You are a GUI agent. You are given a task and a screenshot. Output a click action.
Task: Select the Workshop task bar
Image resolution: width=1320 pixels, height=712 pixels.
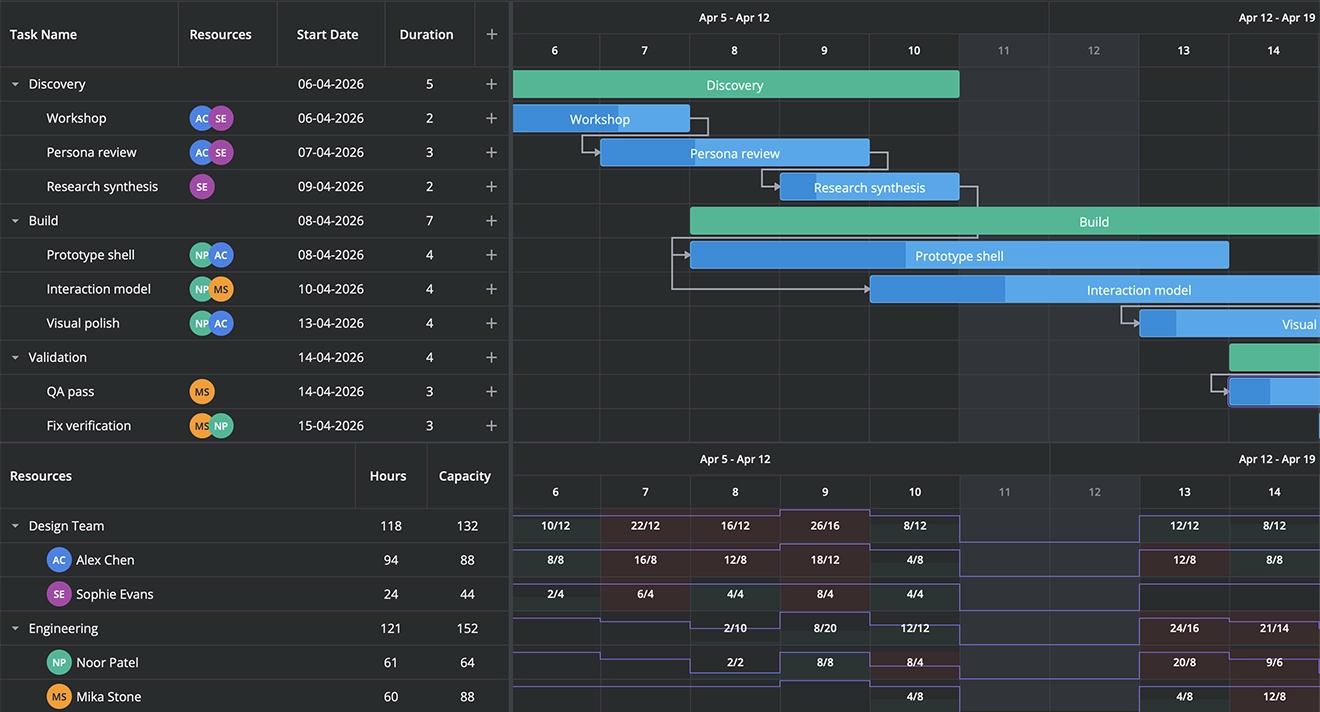click(600, 119)
